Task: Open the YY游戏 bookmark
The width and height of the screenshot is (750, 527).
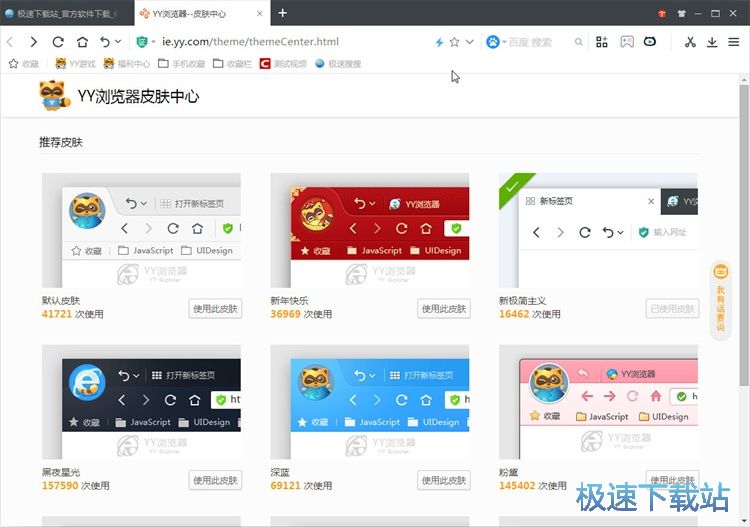Action: [76, 64]
